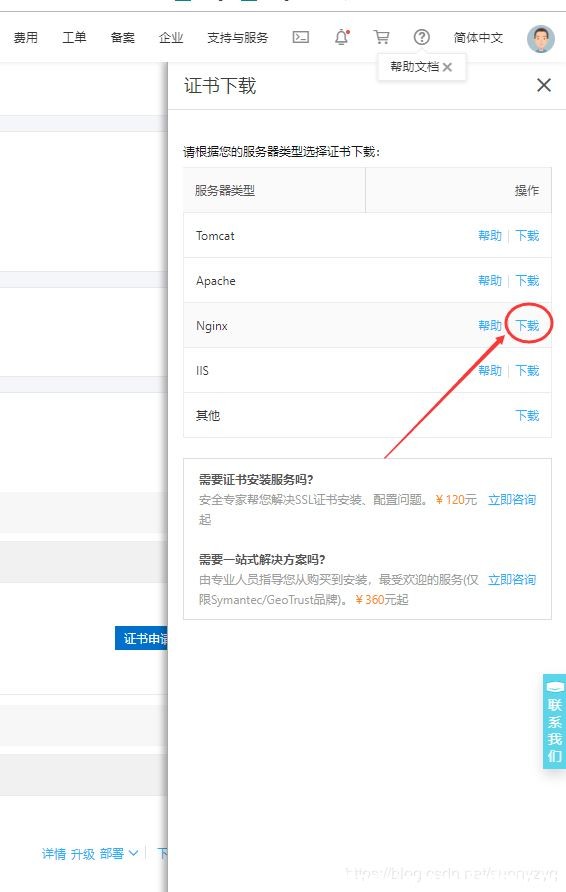Open the 联系我们 floating widget
Image resolution: width=566 pixels, height=892 pixels.
click(555, 721)
